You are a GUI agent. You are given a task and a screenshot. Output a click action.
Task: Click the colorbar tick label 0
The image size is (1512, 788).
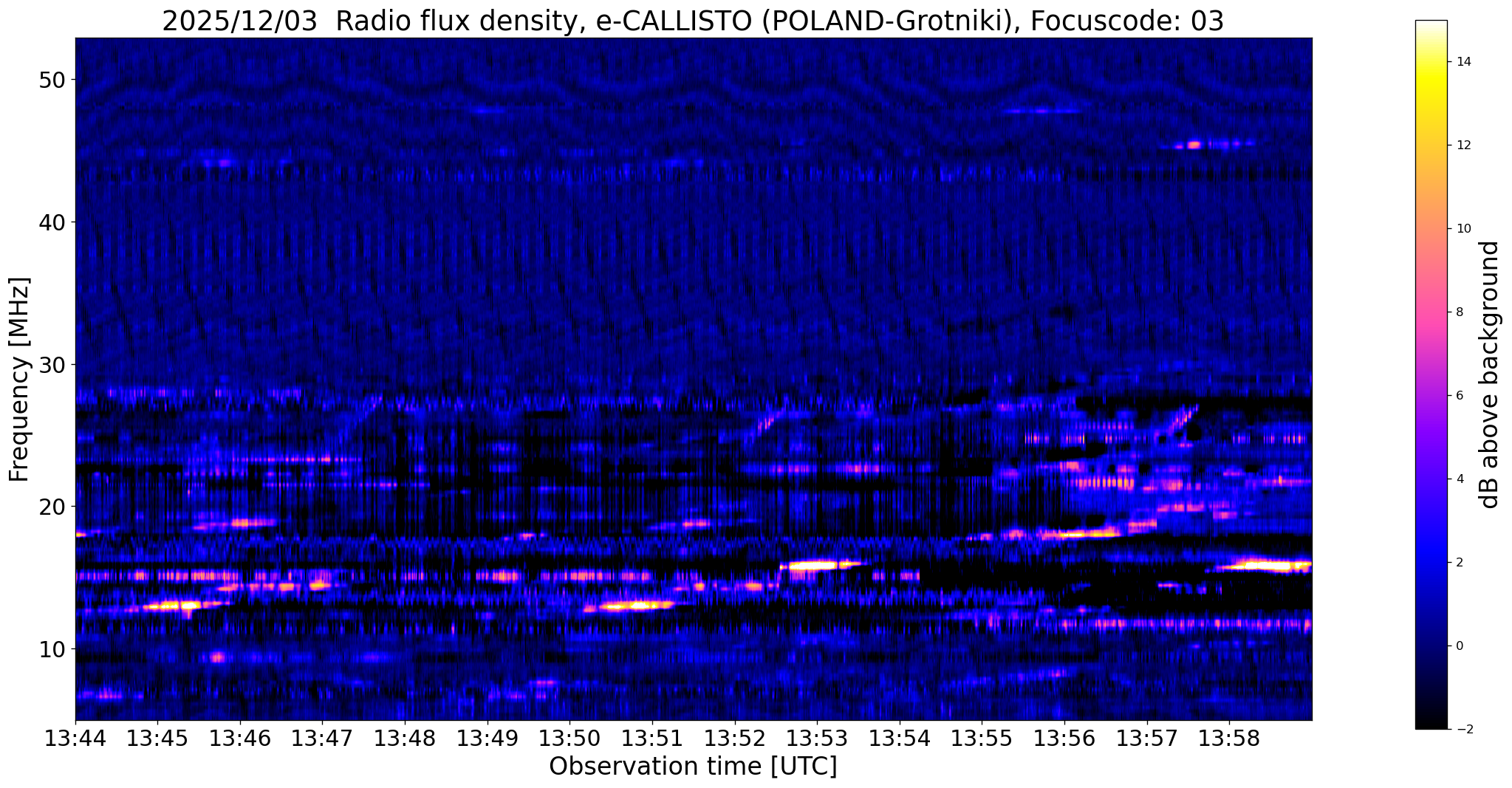tap(1460, 646)
